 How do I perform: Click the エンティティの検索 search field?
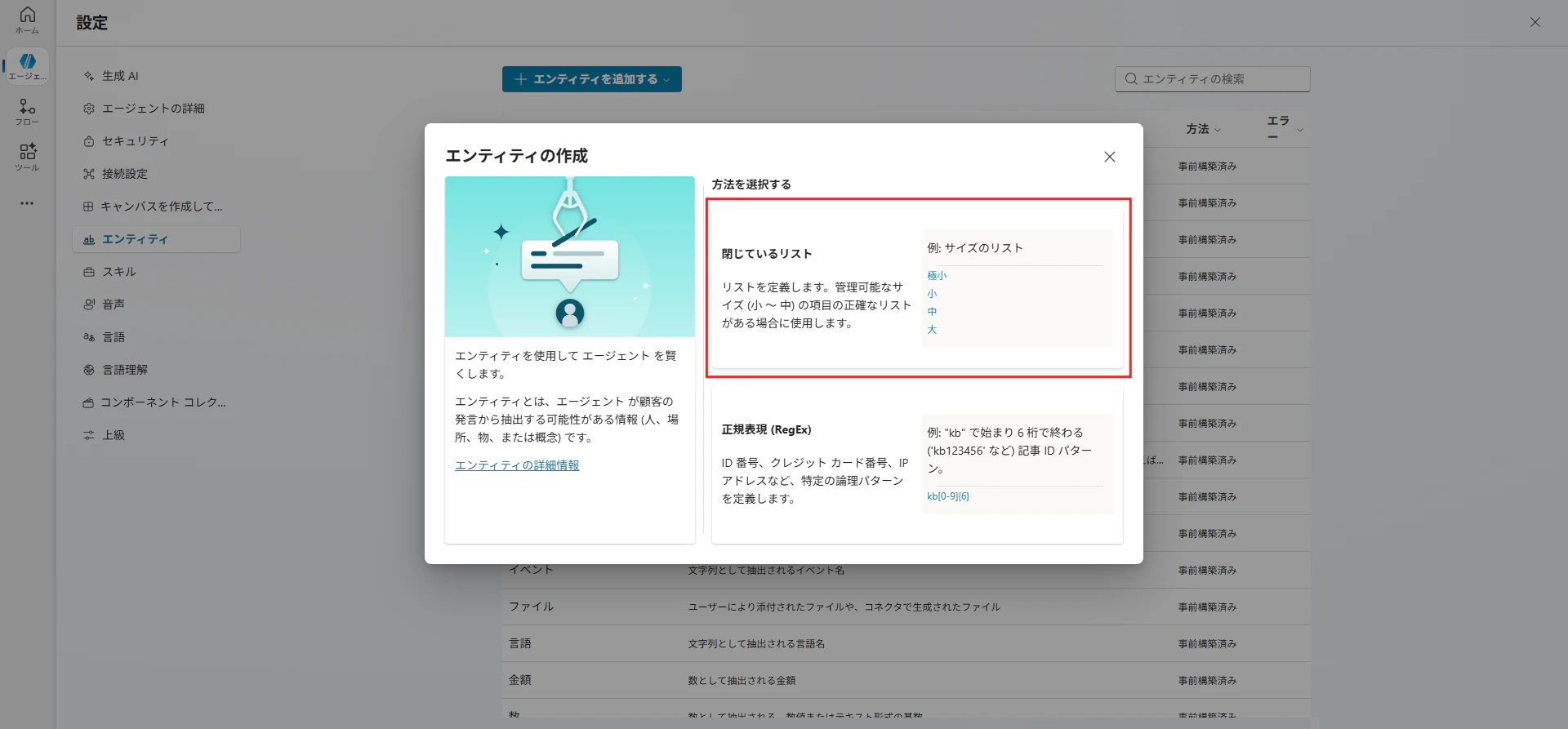(1213, 79)
